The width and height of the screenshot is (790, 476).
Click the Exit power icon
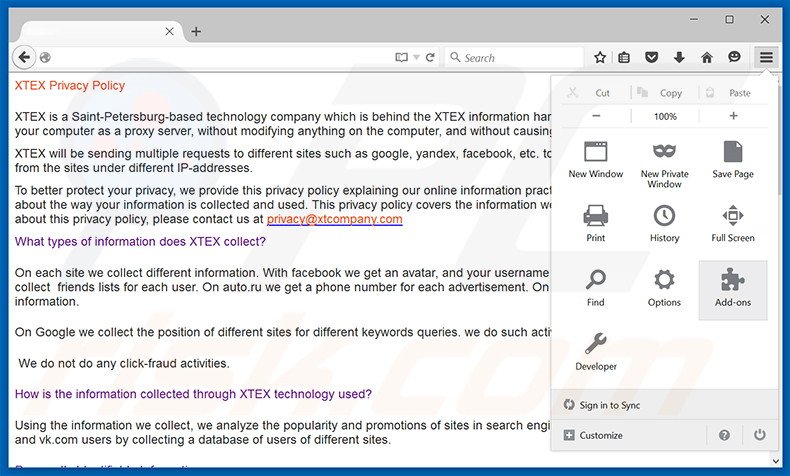(759, 435)
